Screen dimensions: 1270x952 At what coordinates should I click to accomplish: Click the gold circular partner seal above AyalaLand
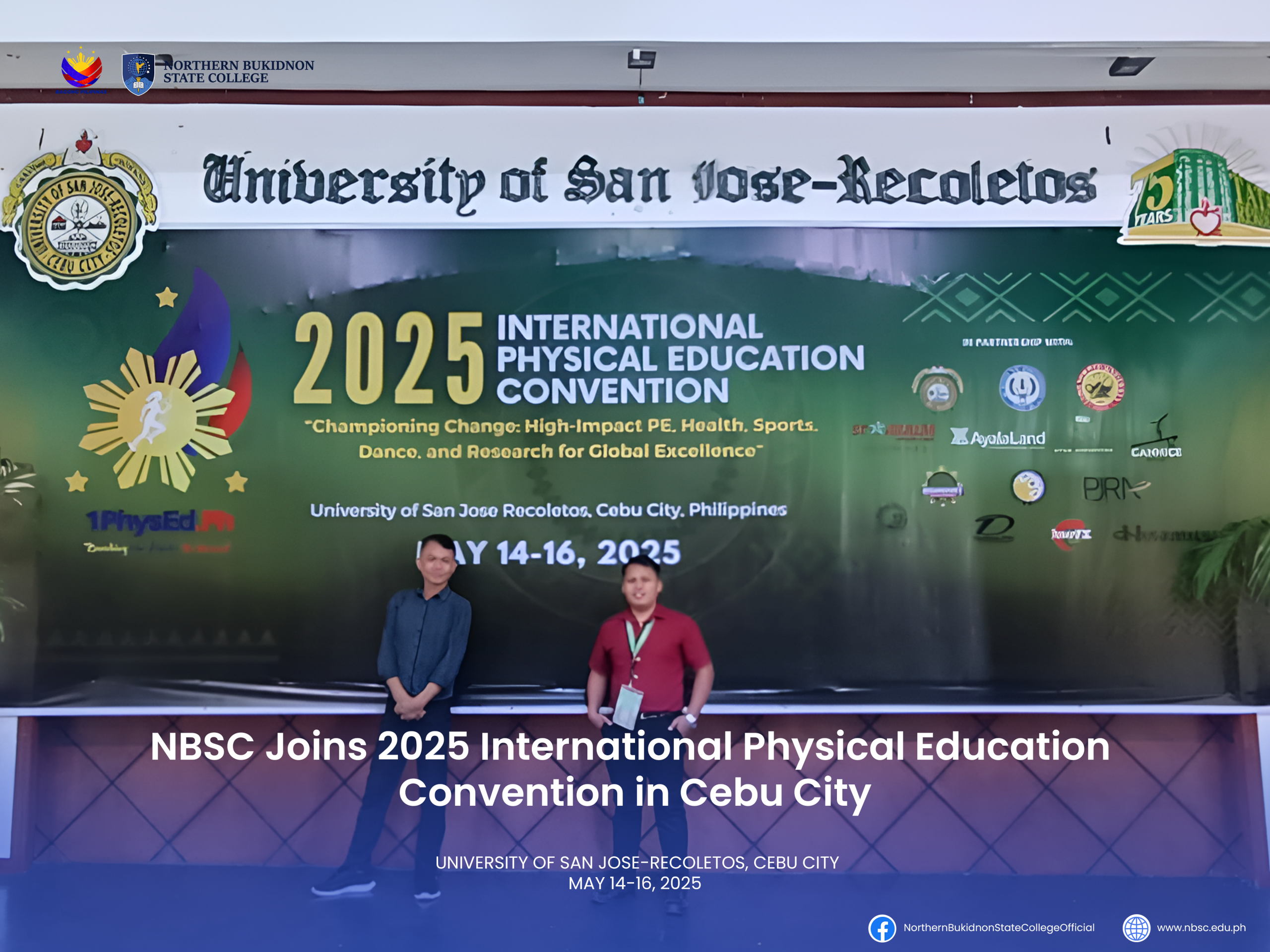point(938,390)
